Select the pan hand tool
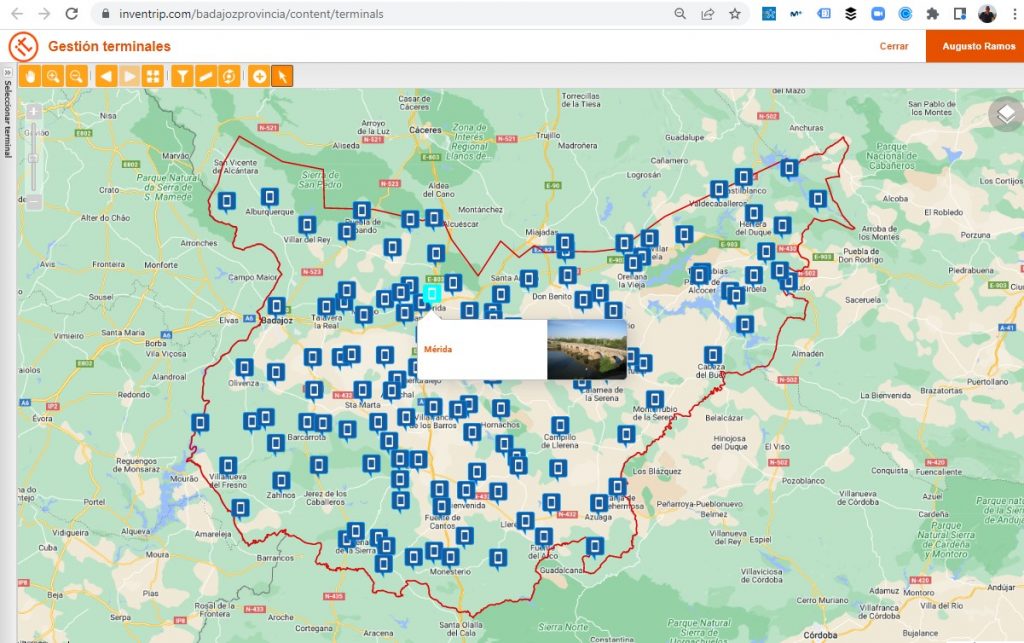 point(30,76)
